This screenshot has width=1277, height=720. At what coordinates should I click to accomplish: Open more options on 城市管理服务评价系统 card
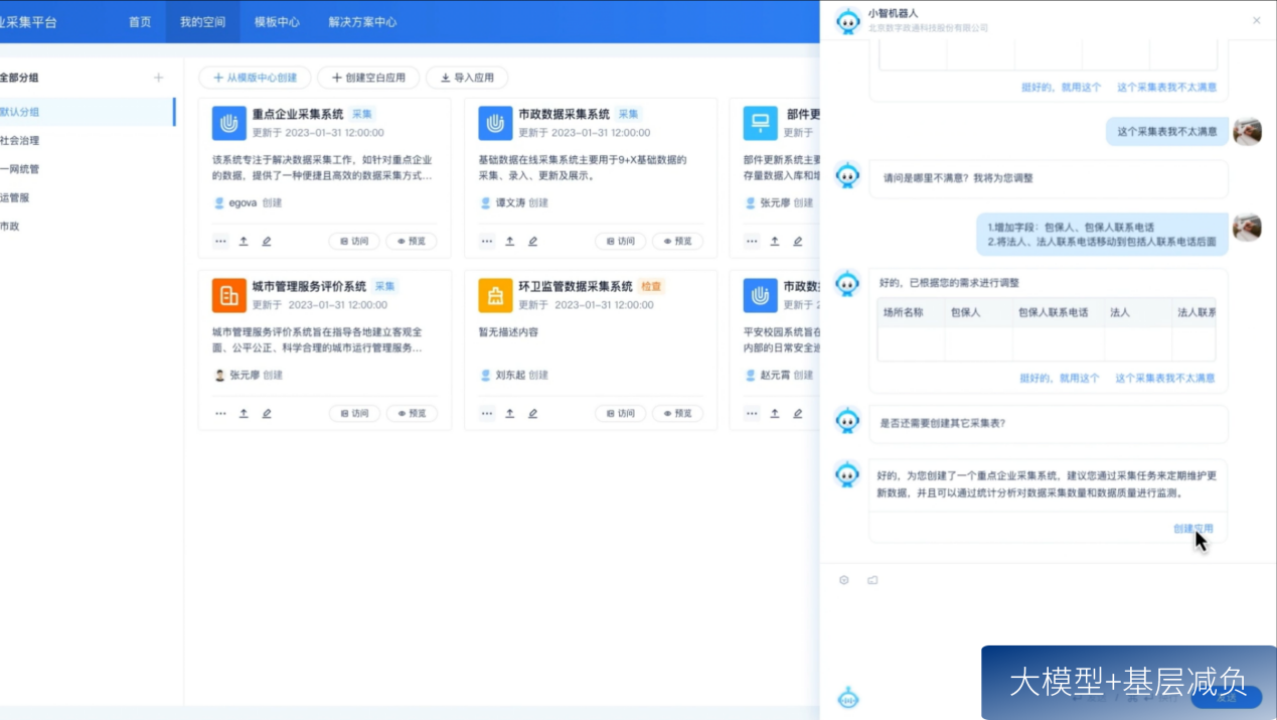point(220,413)
